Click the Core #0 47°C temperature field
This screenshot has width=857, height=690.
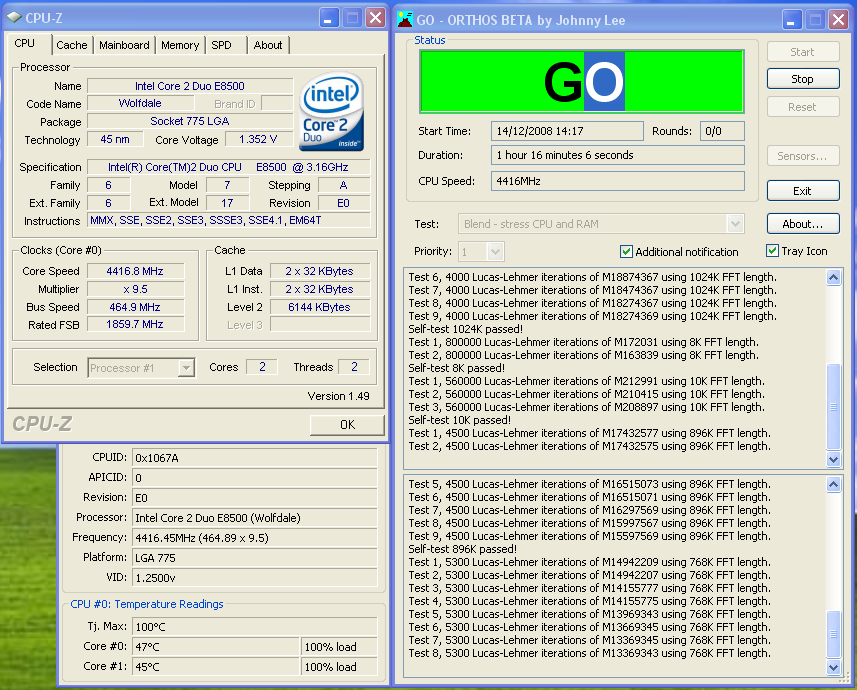[x=215, y=647]
